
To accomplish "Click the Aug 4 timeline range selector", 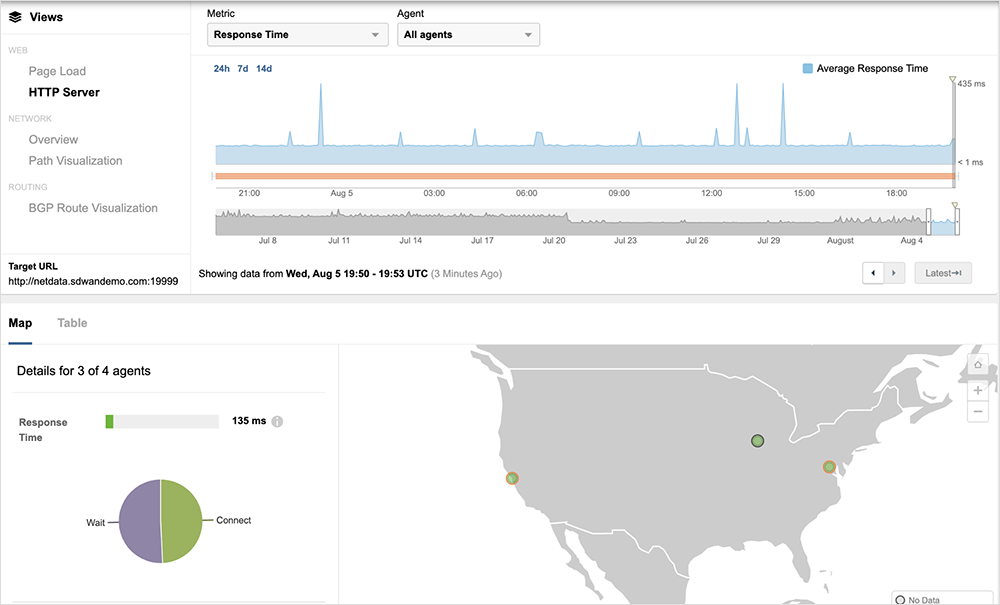I will pyautogui.click(x=942, y=222).
